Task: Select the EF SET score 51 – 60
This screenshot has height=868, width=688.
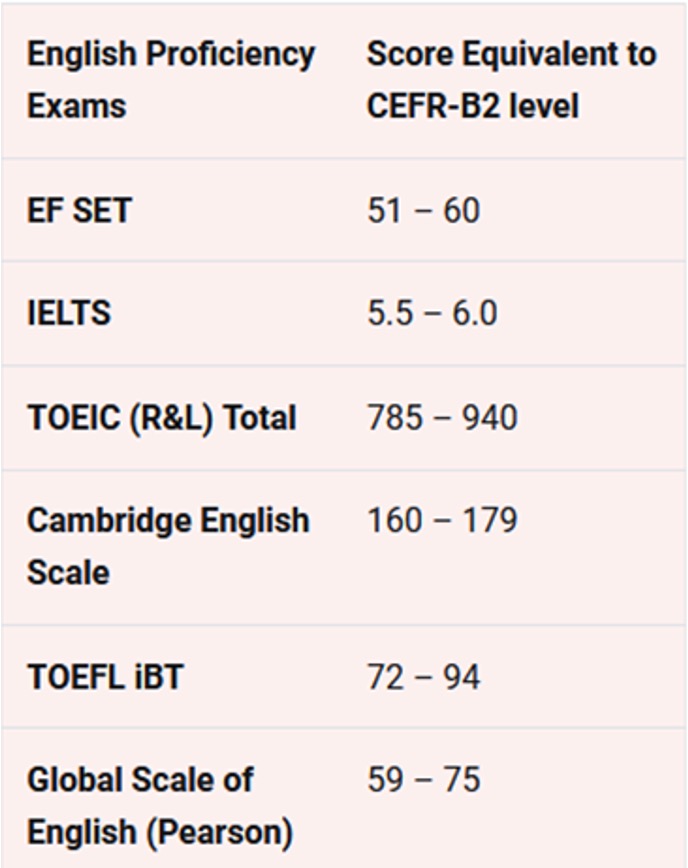Action: (x=423, y=211)
